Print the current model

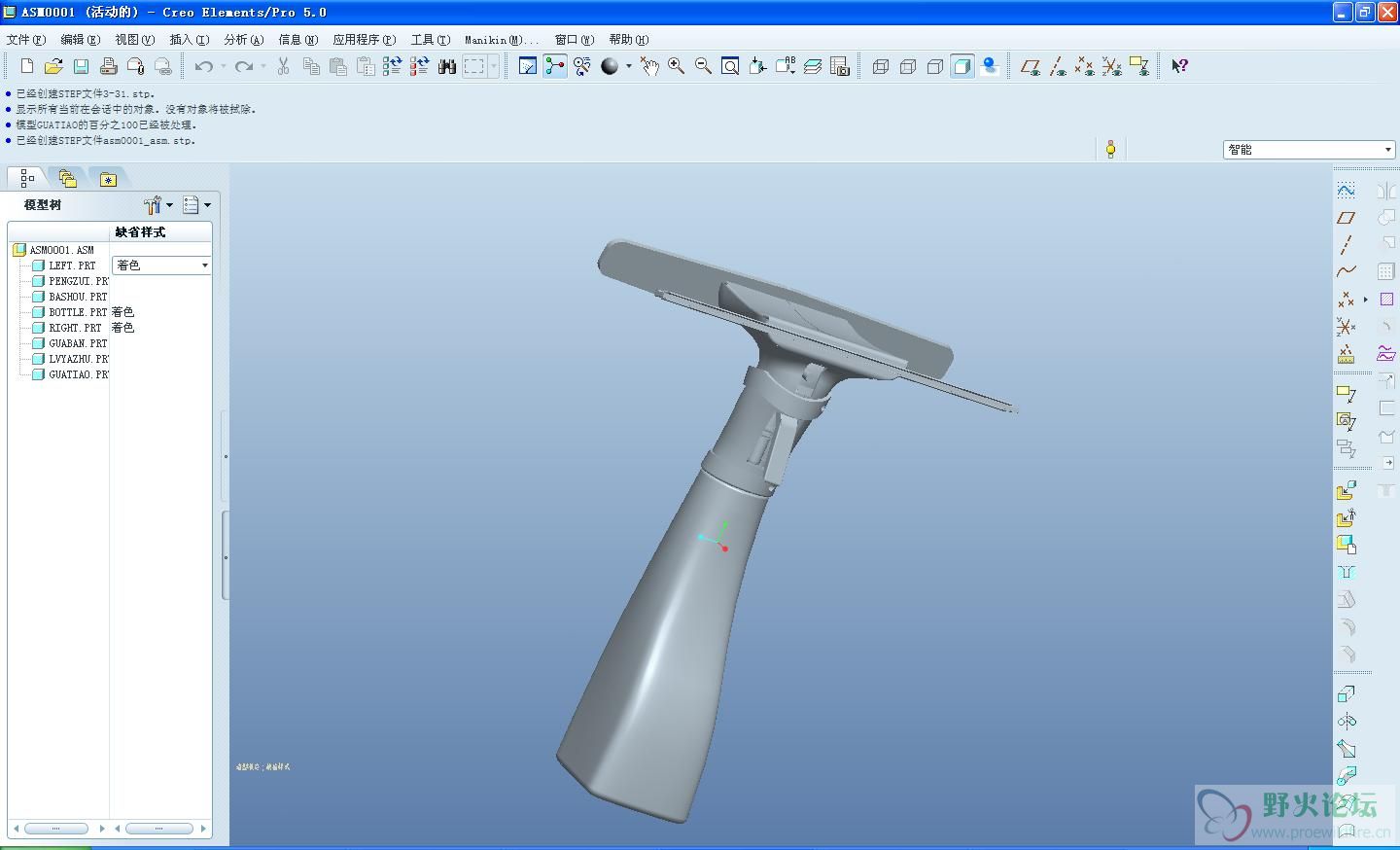pos(108,66)
